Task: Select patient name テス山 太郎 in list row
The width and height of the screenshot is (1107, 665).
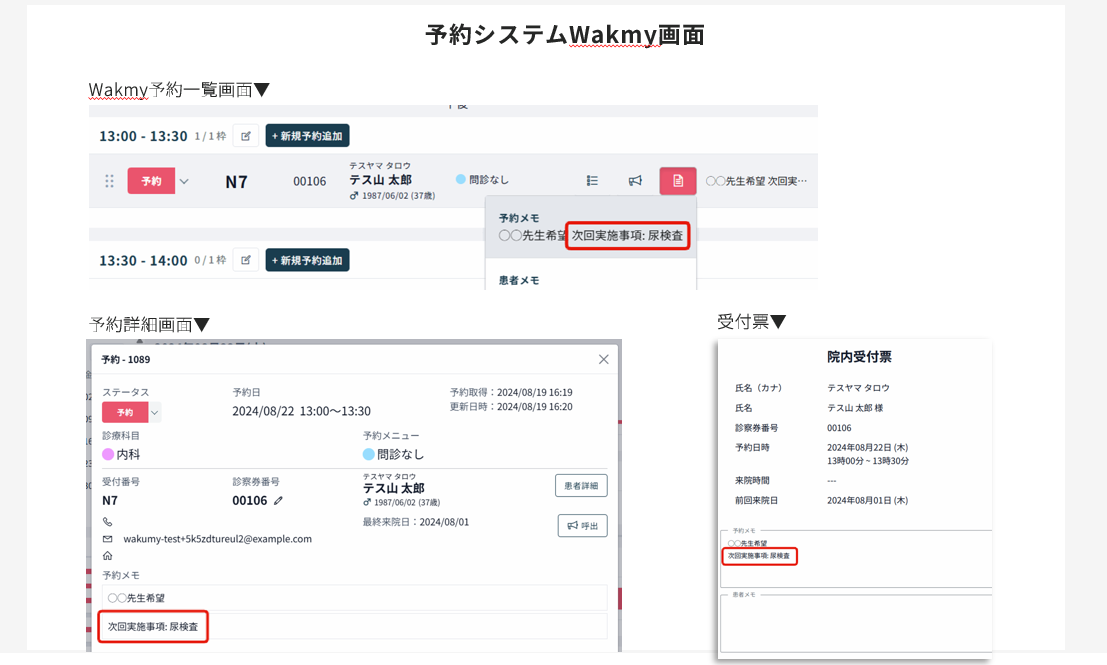Action: coord(381,180)
